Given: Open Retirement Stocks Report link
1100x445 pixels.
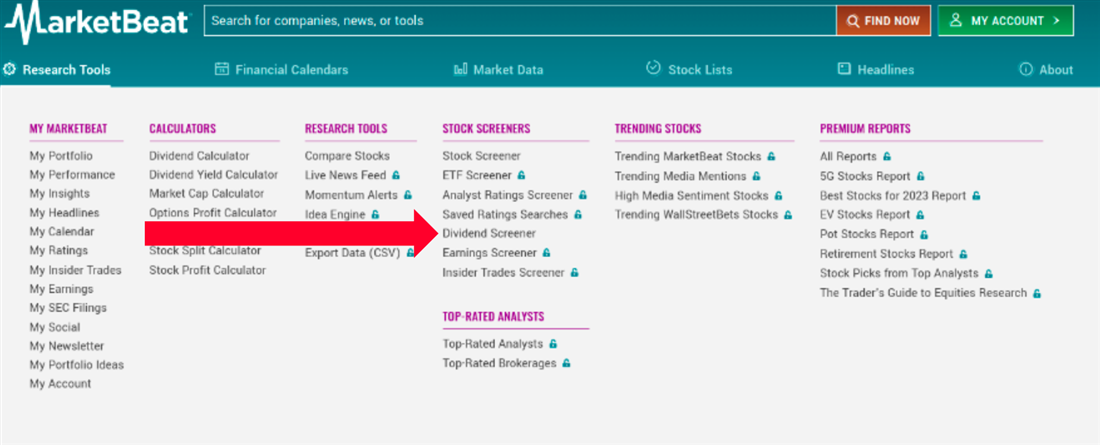Looking at the screenshot, I should (x=887, y=254).
